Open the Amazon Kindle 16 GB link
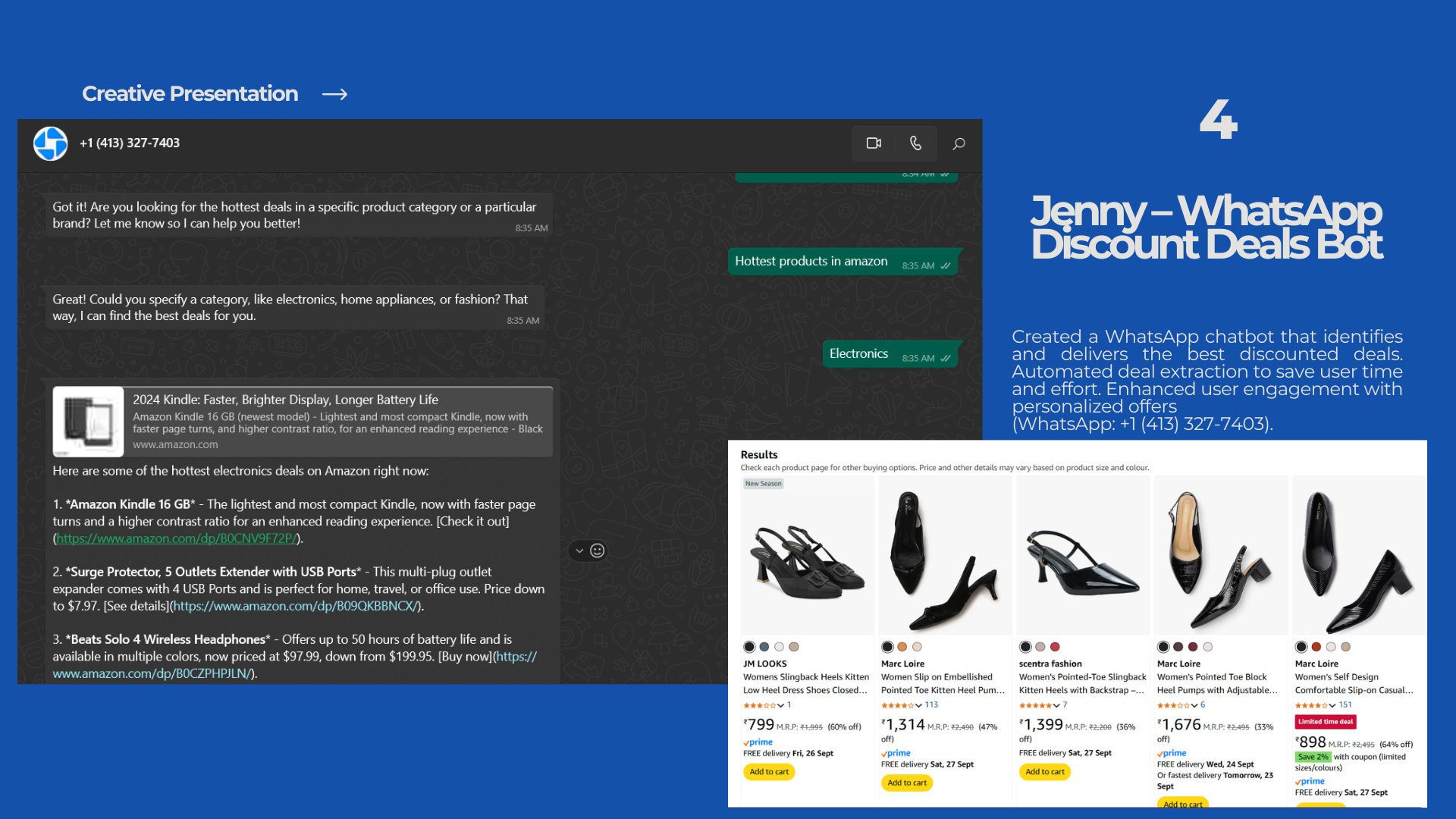 click(x=176, y=538)
